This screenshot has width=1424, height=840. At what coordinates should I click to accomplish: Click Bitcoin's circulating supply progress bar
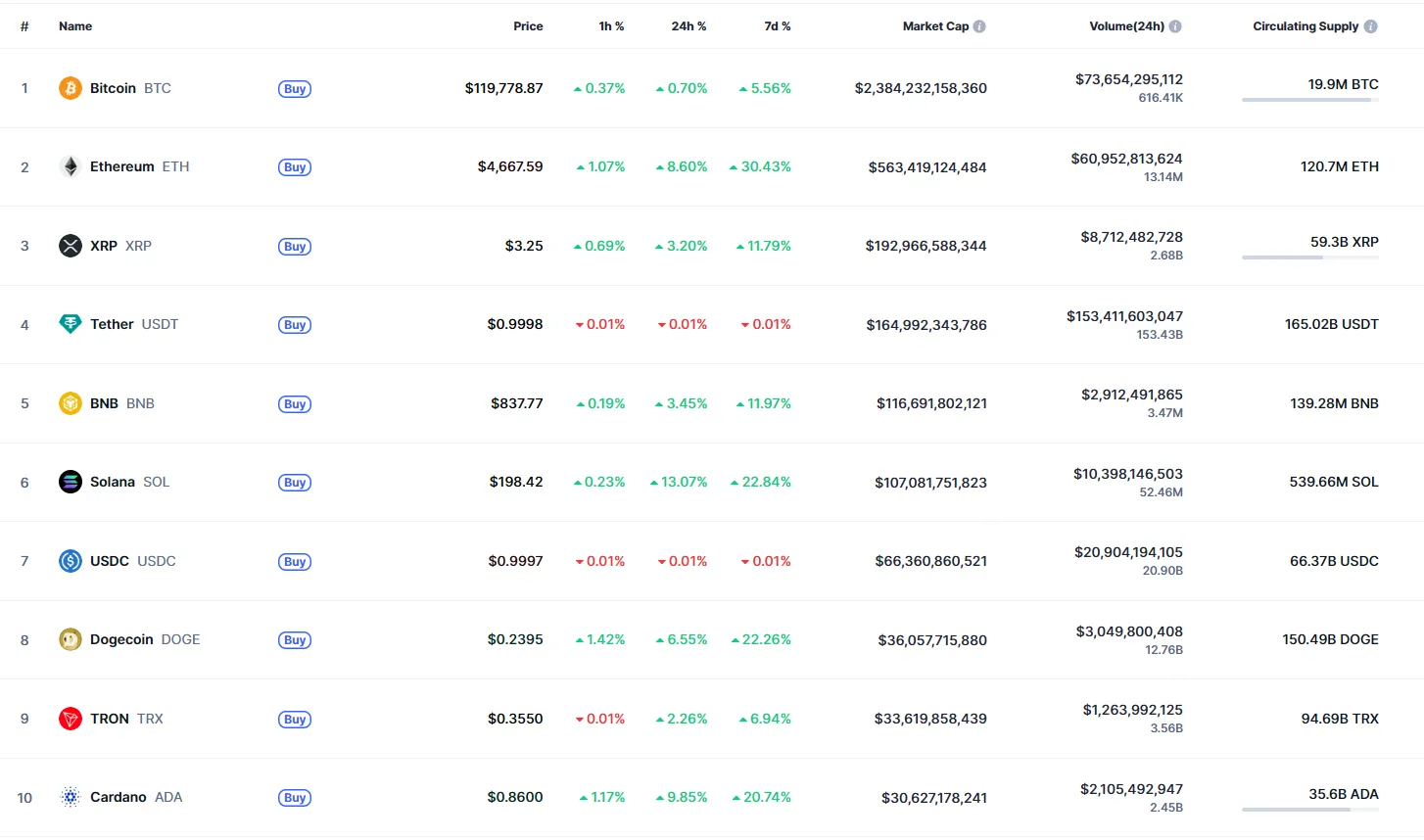click(1310, 100)
